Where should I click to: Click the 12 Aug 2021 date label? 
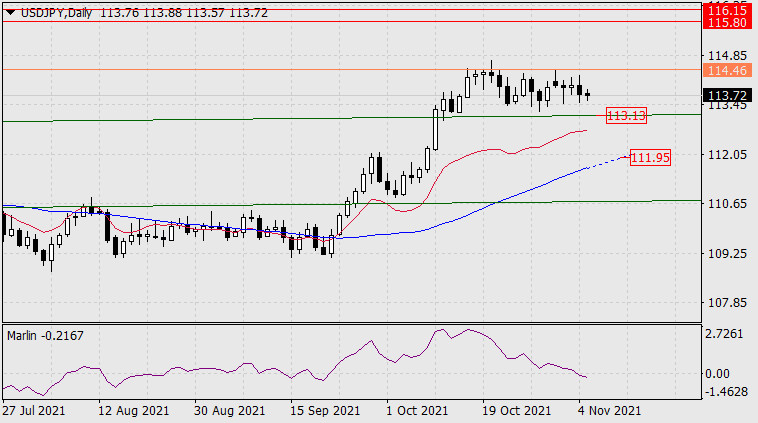coord(133,411)
